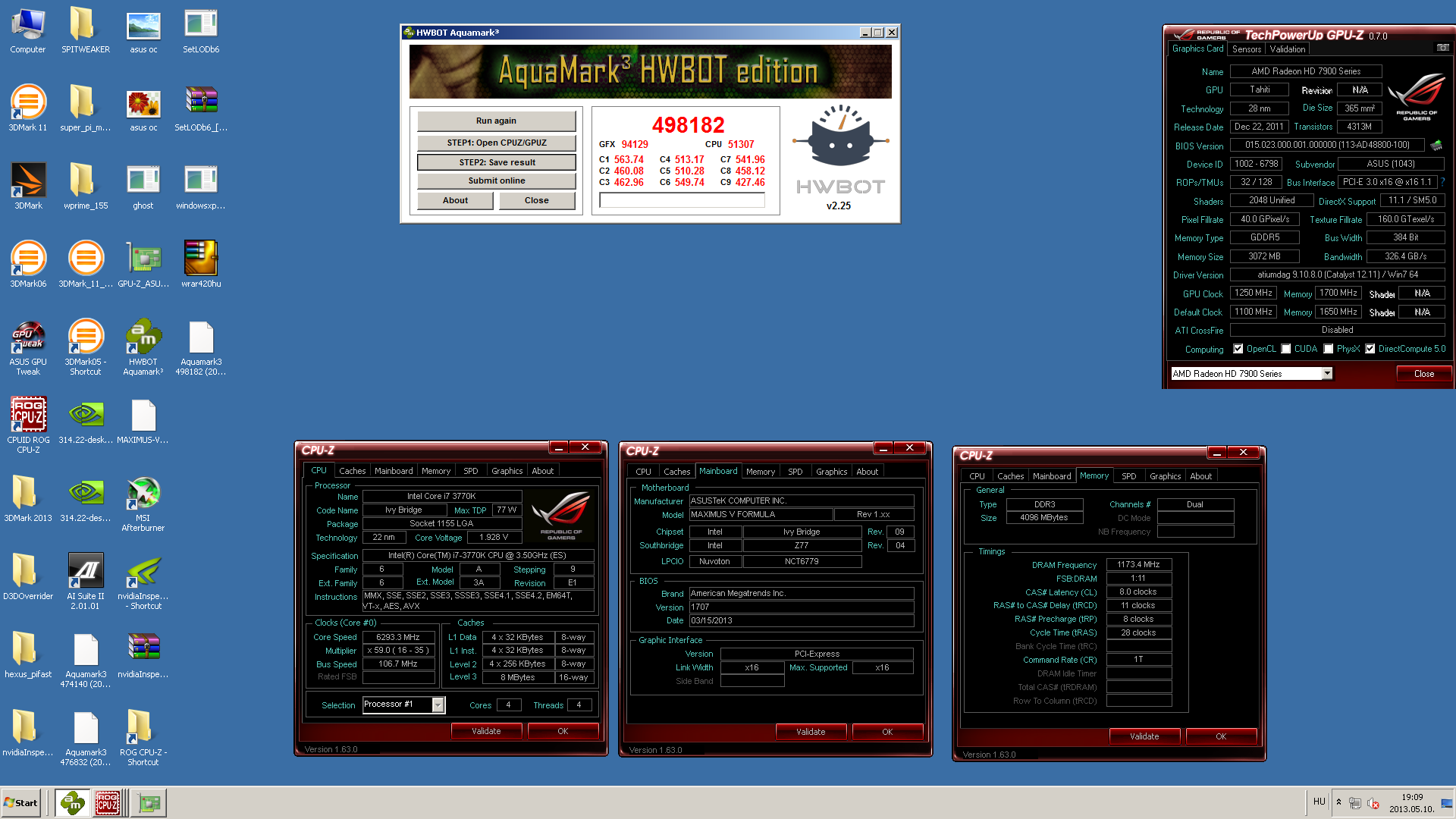1456x819 pixels.
Task: Click the BIOS save chip icon in GPU-Z
Action: tap(1436, 145)
